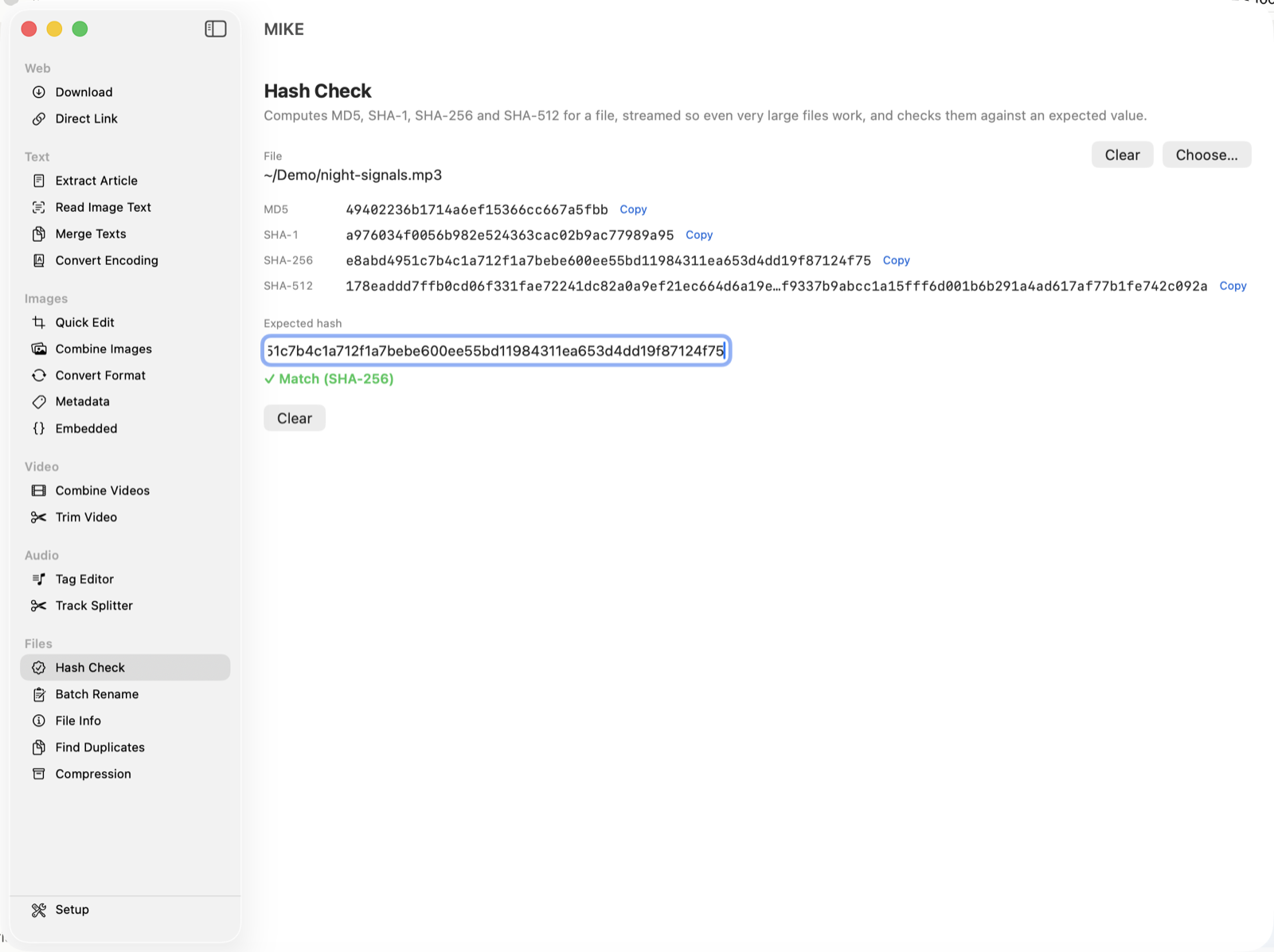Select the SHA-1 hash value text
This screenshot has width=1274, height=952.
(x=510, y=235)
